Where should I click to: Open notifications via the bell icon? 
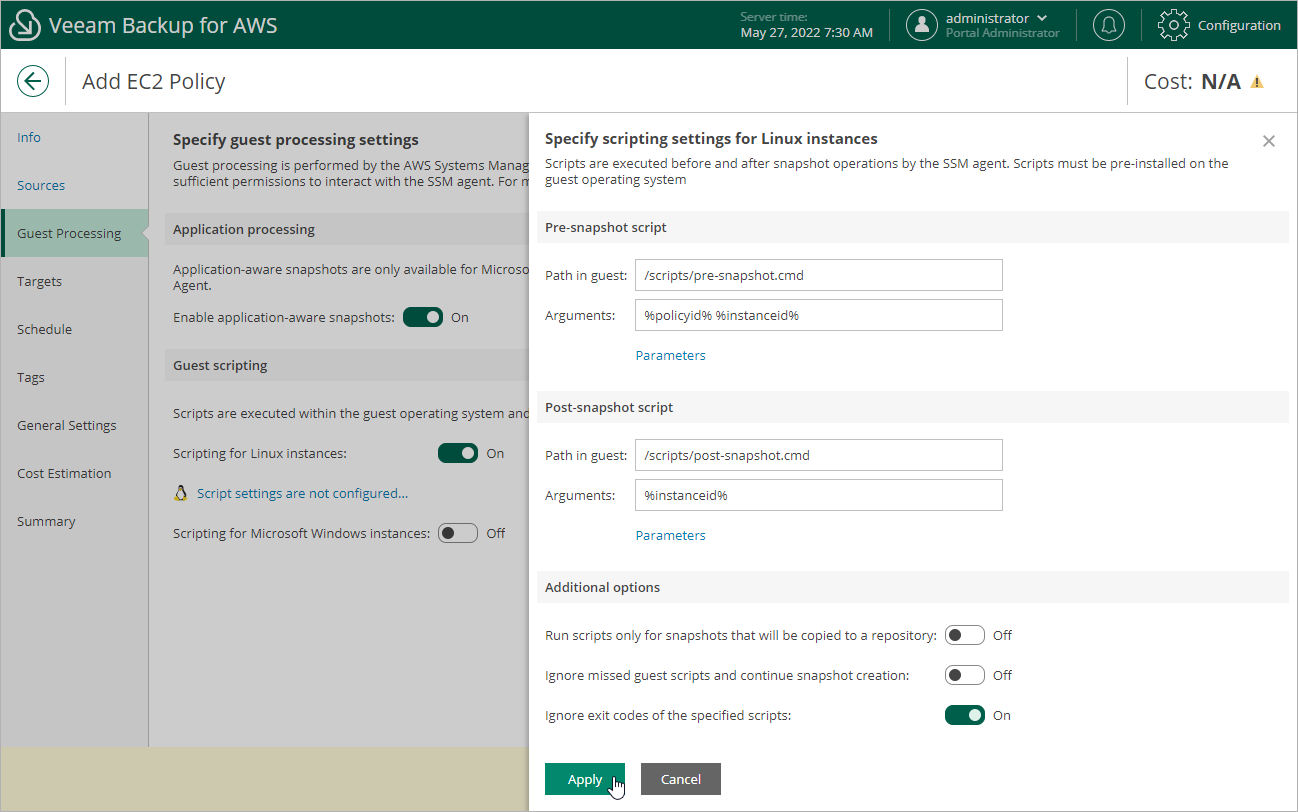(1108, 25)
